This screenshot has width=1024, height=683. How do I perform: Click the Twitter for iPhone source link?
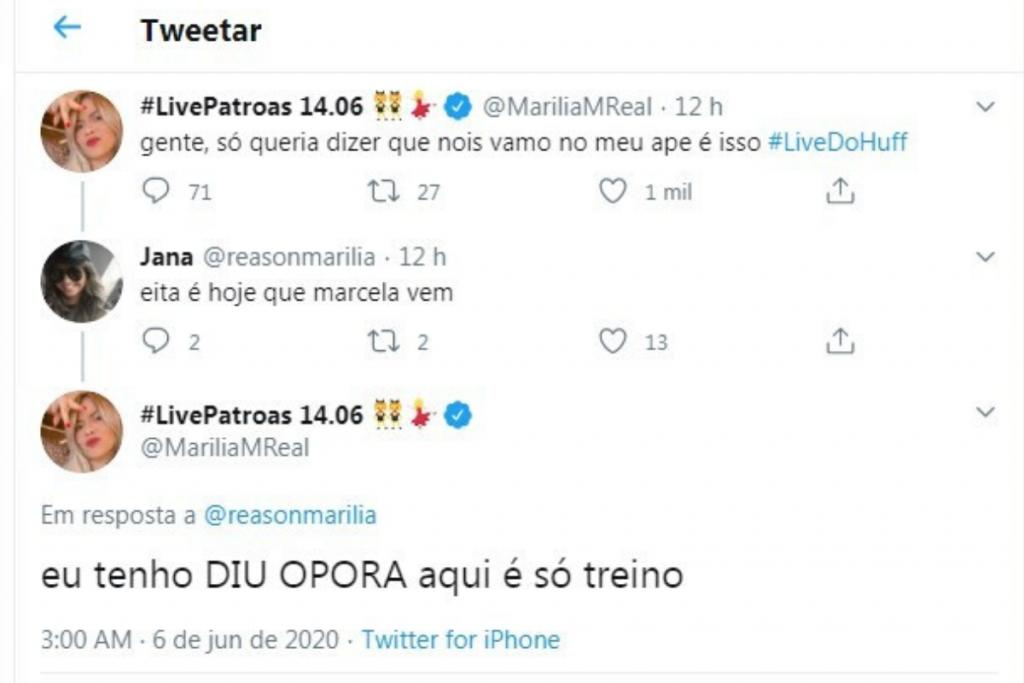(x=460, y=639)
